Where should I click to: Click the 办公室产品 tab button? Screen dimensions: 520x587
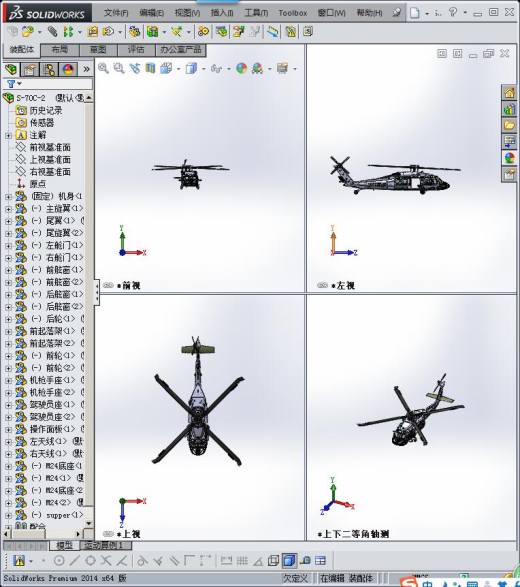point(181,49)
